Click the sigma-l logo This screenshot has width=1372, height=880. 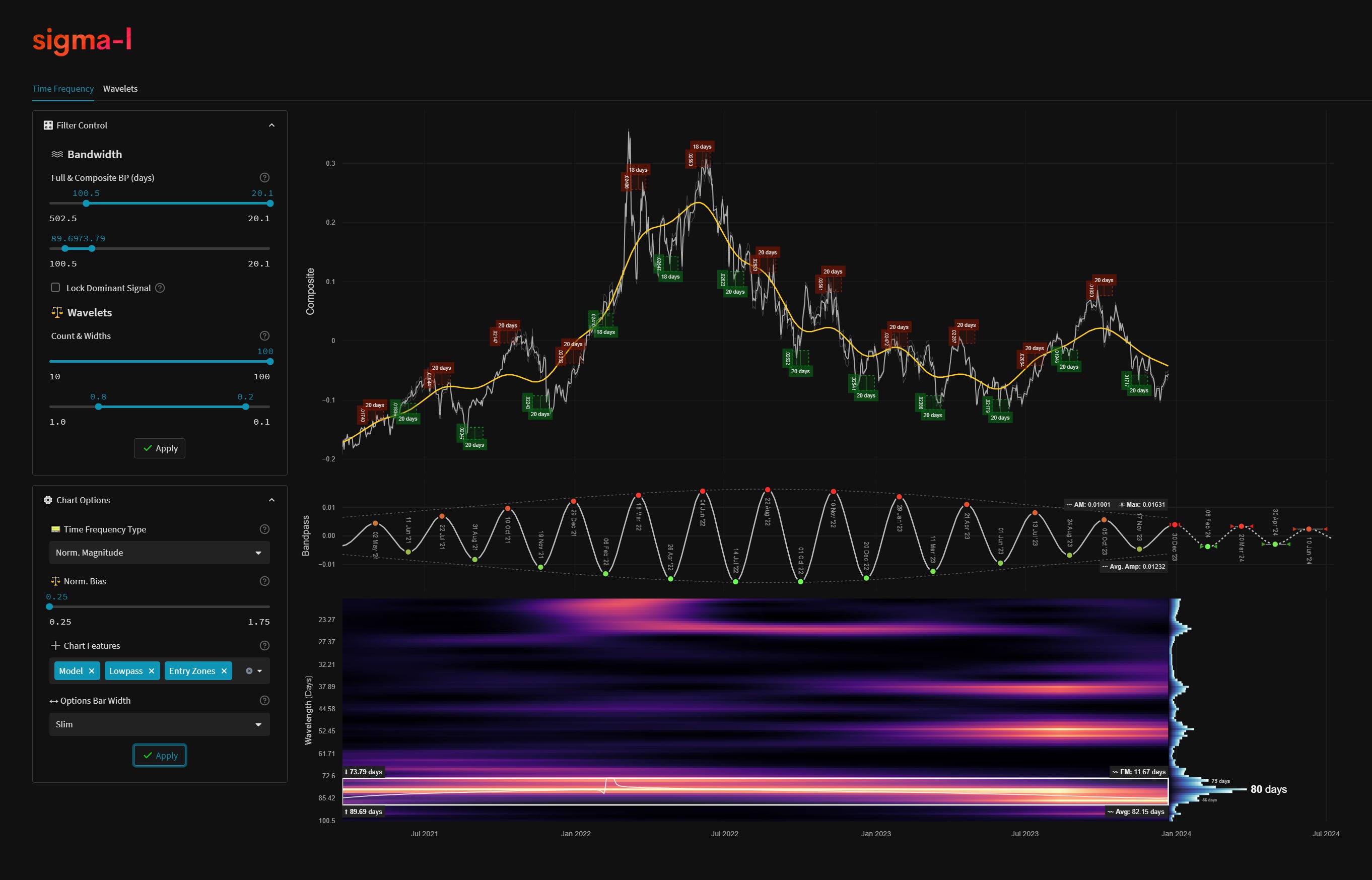[82, 41]
